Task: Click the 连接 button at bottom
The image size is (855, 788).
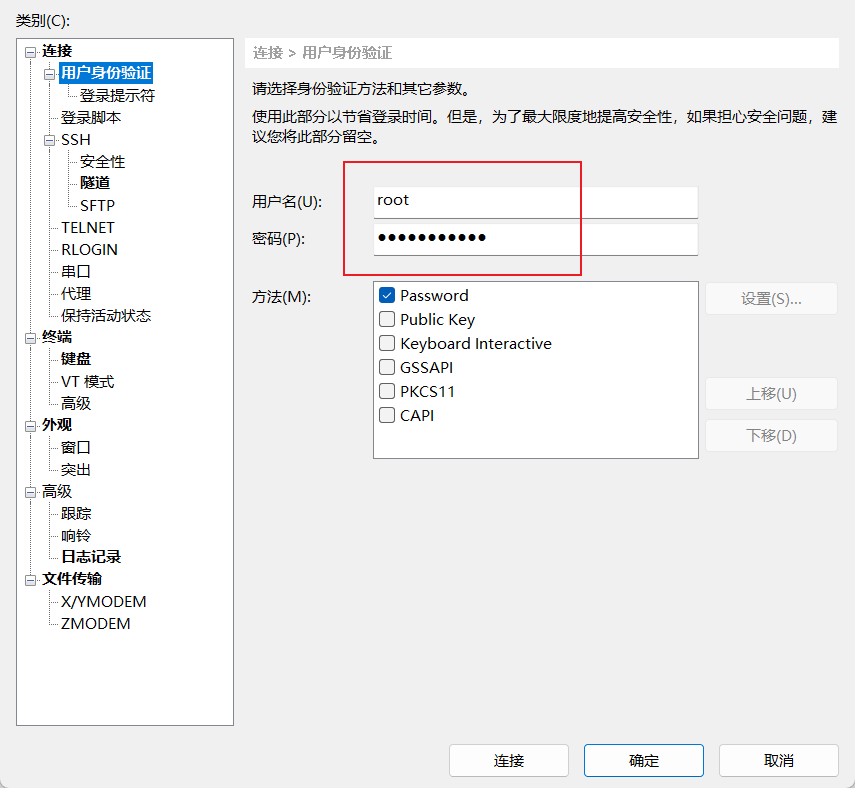Action: point(509,760)
